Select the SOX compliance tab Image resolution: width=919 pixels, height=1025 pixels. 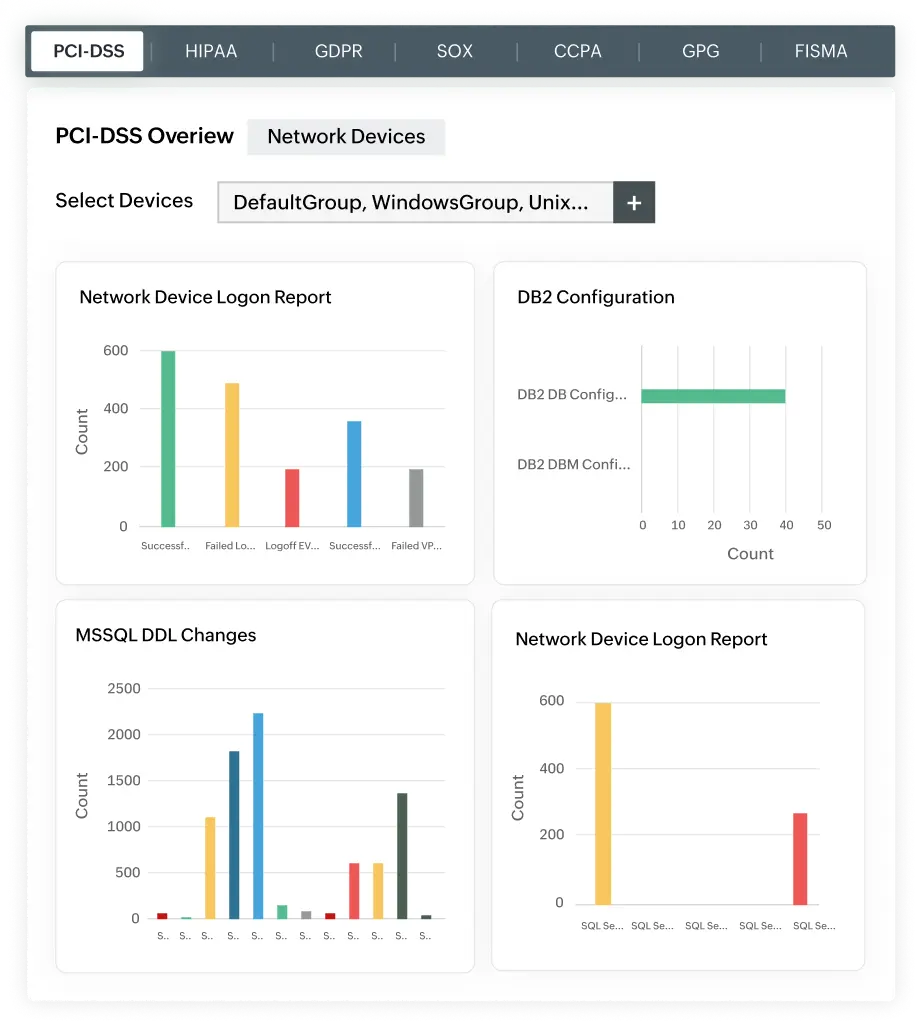453,51
